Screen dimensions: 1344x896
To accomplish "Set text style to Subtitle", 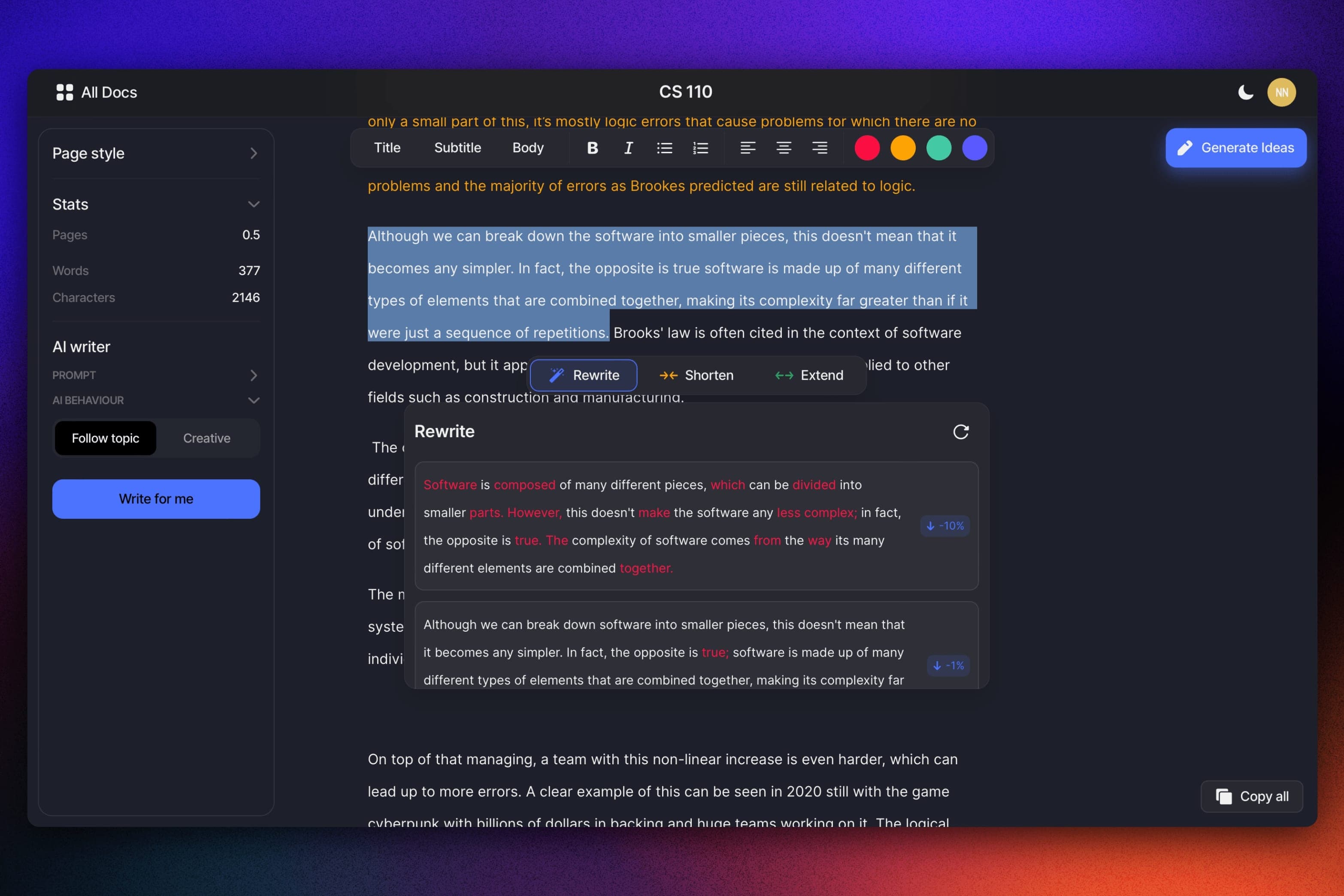I will tap(458, 148).
